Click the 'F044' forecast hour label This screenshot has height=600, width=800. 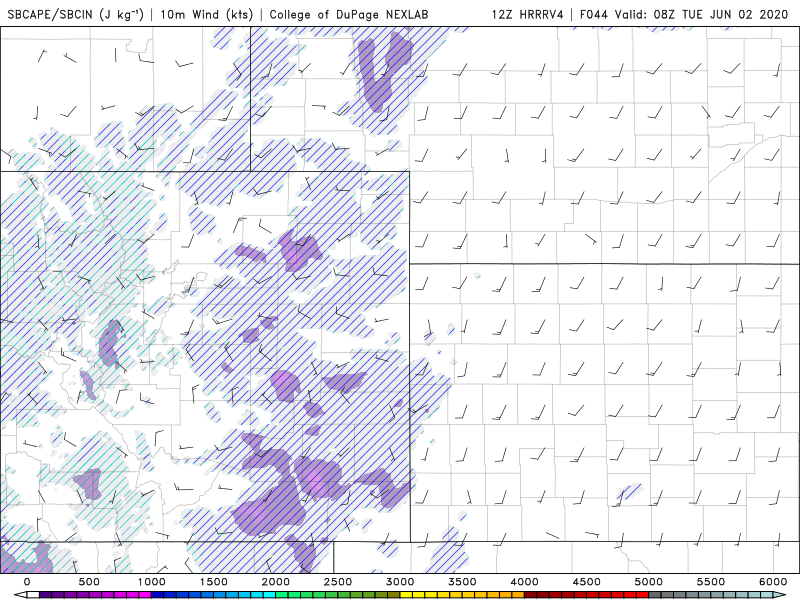pyautogui.click(x=593, y=14)
